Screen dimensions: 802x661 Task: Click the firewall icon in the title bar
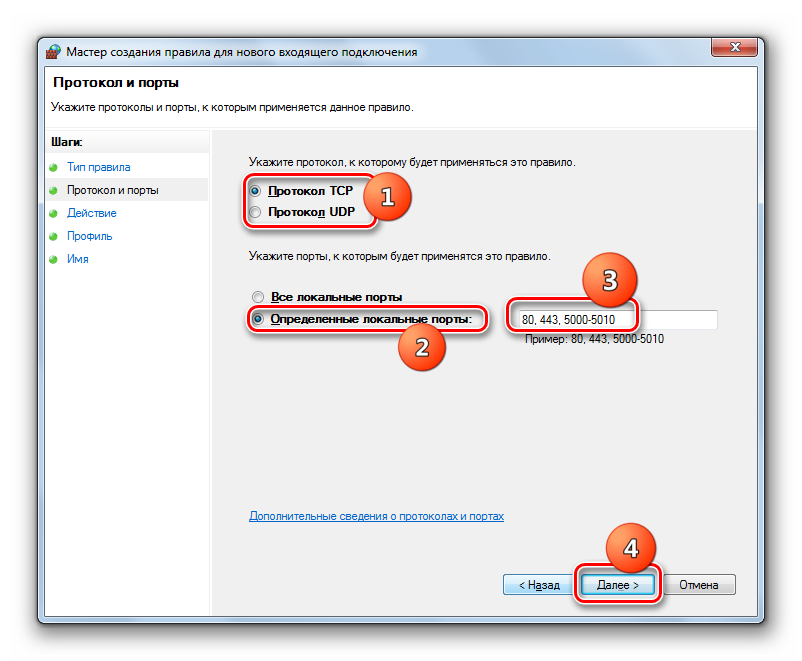(53, 51)
